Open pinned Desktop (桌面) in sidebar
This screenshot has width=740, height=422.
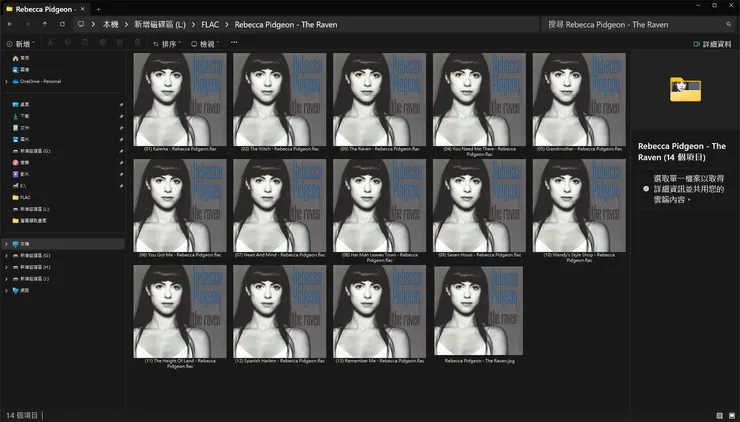click(x=21, y=104)
